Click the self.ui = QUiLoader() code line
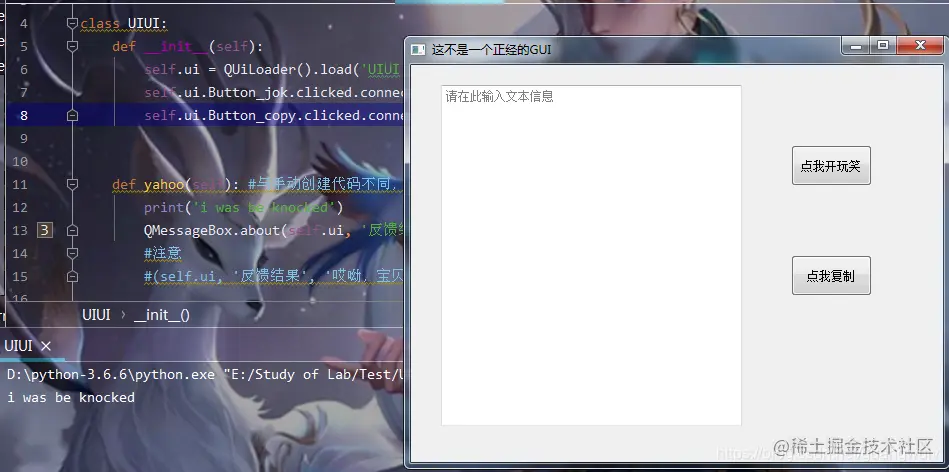This screenshot has width=949, height=472. pyautogui.click(x=274, y=69)
